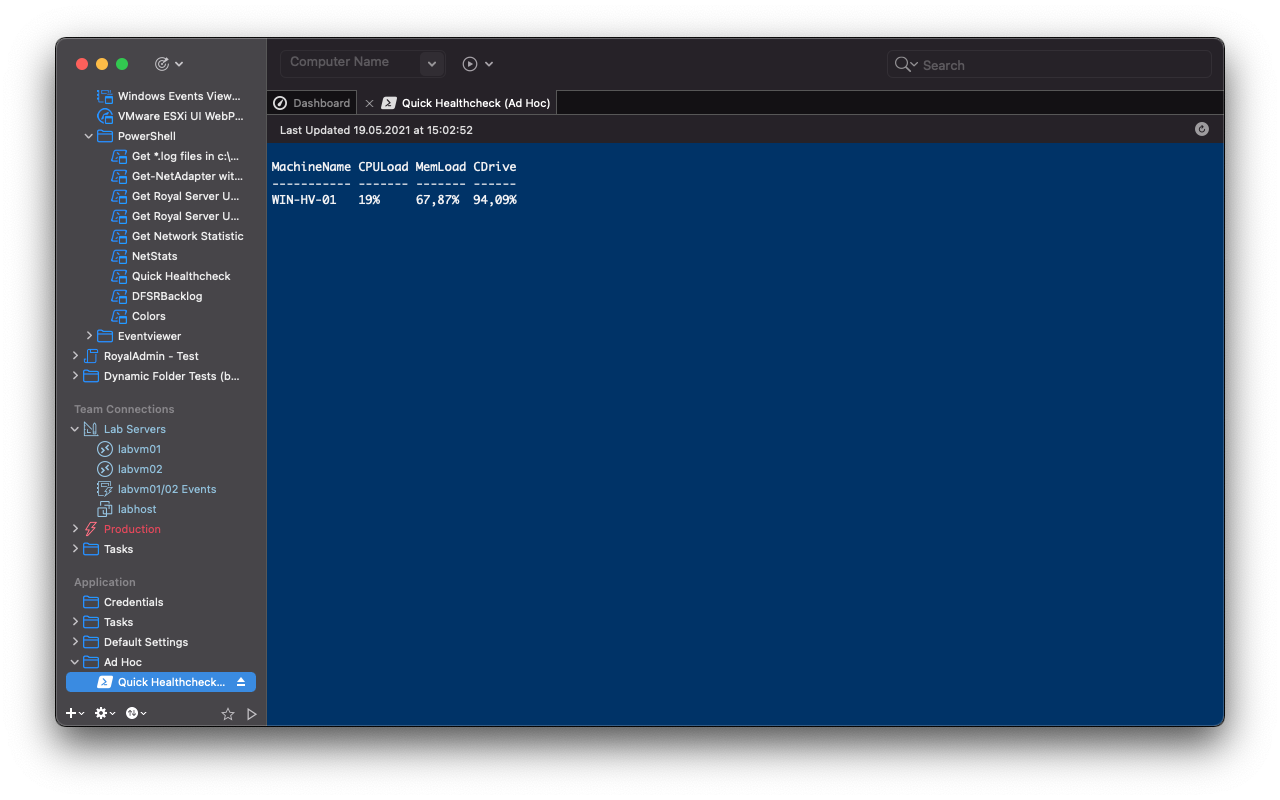This screenshot has height=800, width=1280.
Task: Select the NetStats PowerShell task icon
Action: tap(120, 256)
